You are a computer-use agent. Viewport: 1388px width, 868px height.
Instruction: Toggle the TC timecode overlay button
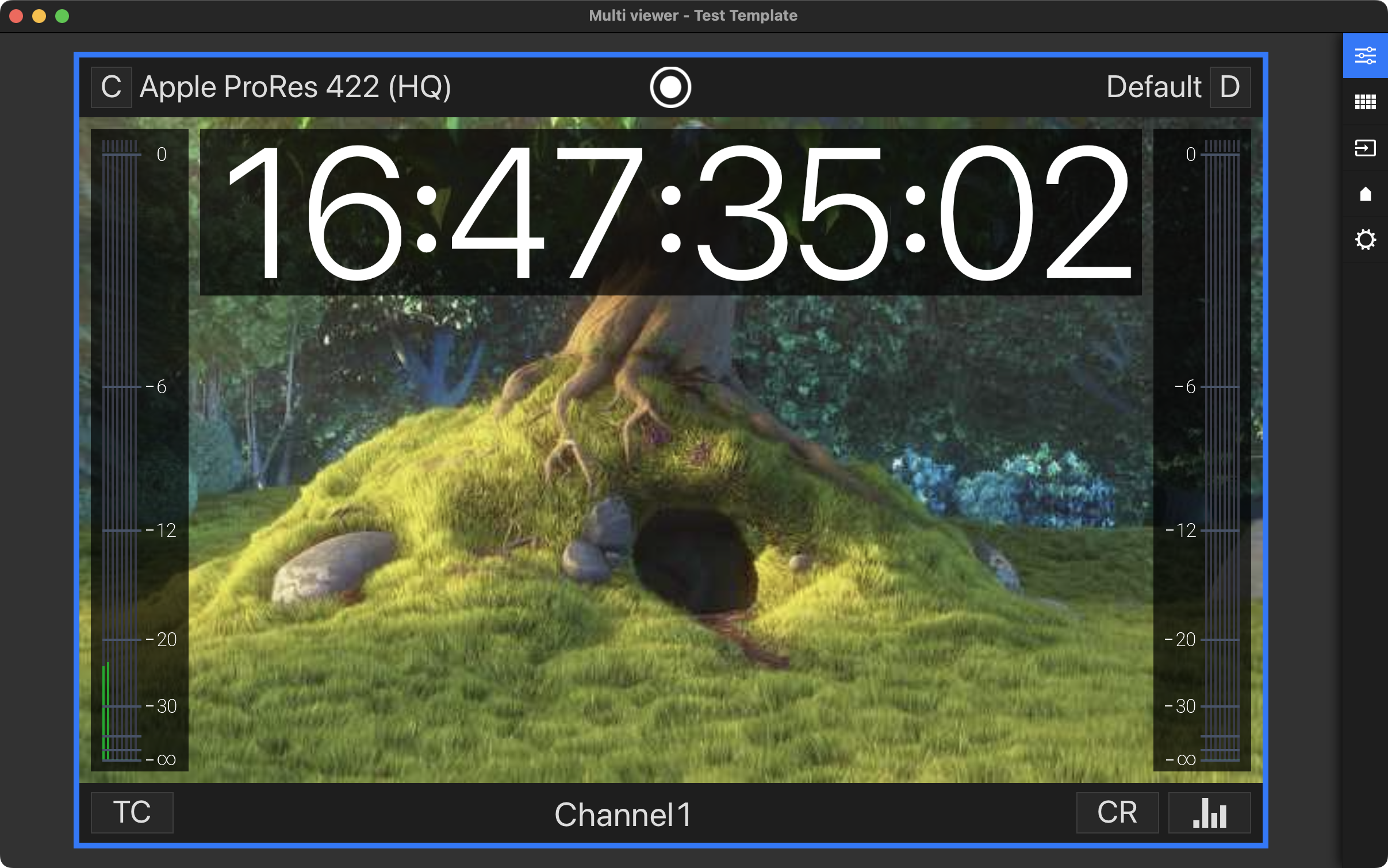click(x=132, y=812)
